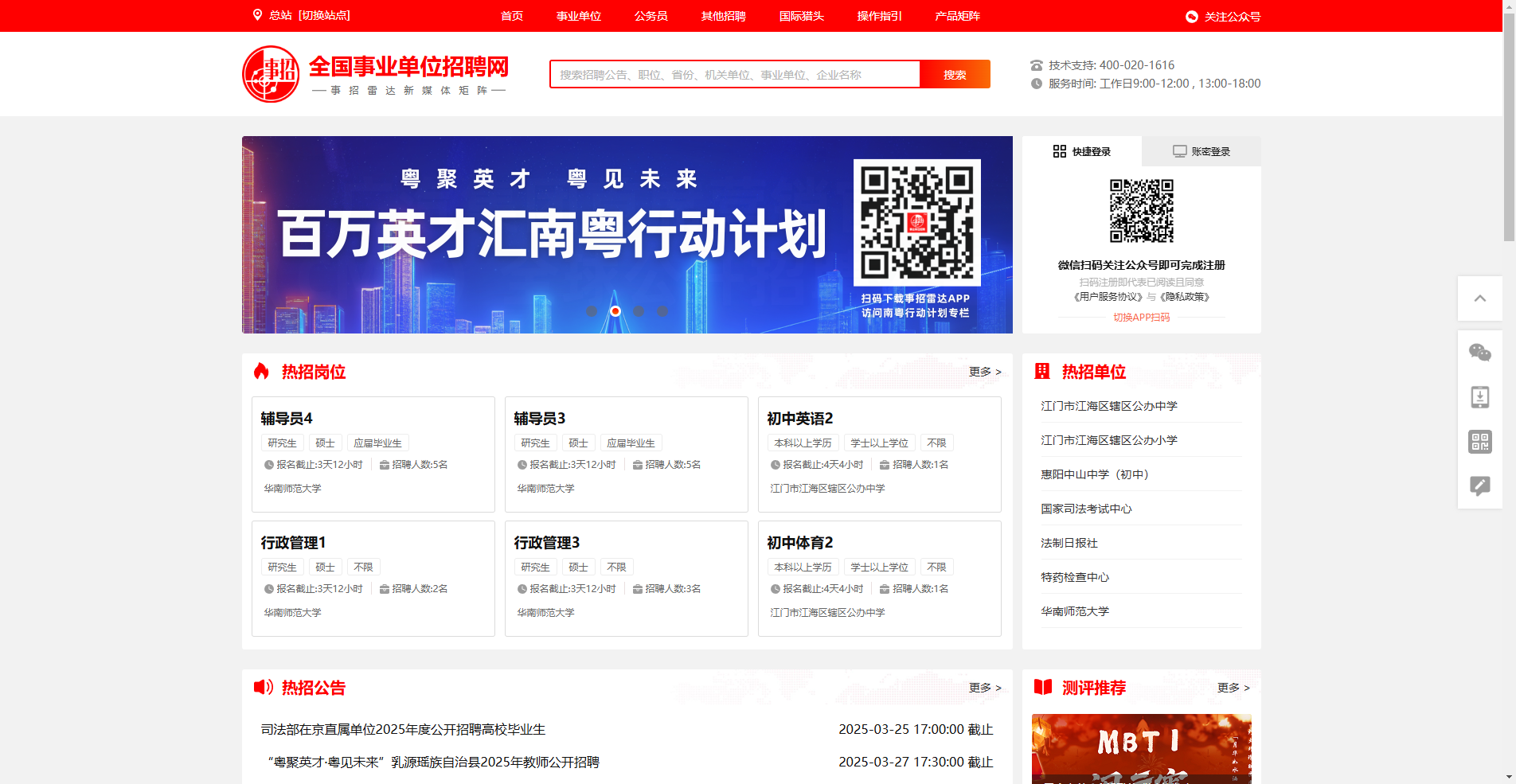The height and width of the screenshot is (784, 1516).
Task: Click the WeChat customer service icon on right sidebar
Action: (1480, 350)
